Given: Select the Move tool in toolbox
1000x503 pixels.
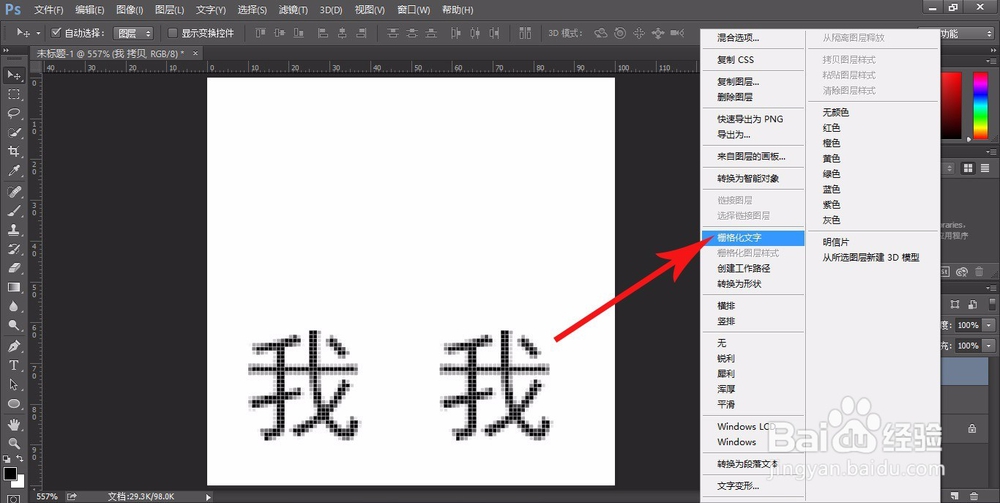Looking at the screenshot, I should pyautogui.click(x=14, y=75).
